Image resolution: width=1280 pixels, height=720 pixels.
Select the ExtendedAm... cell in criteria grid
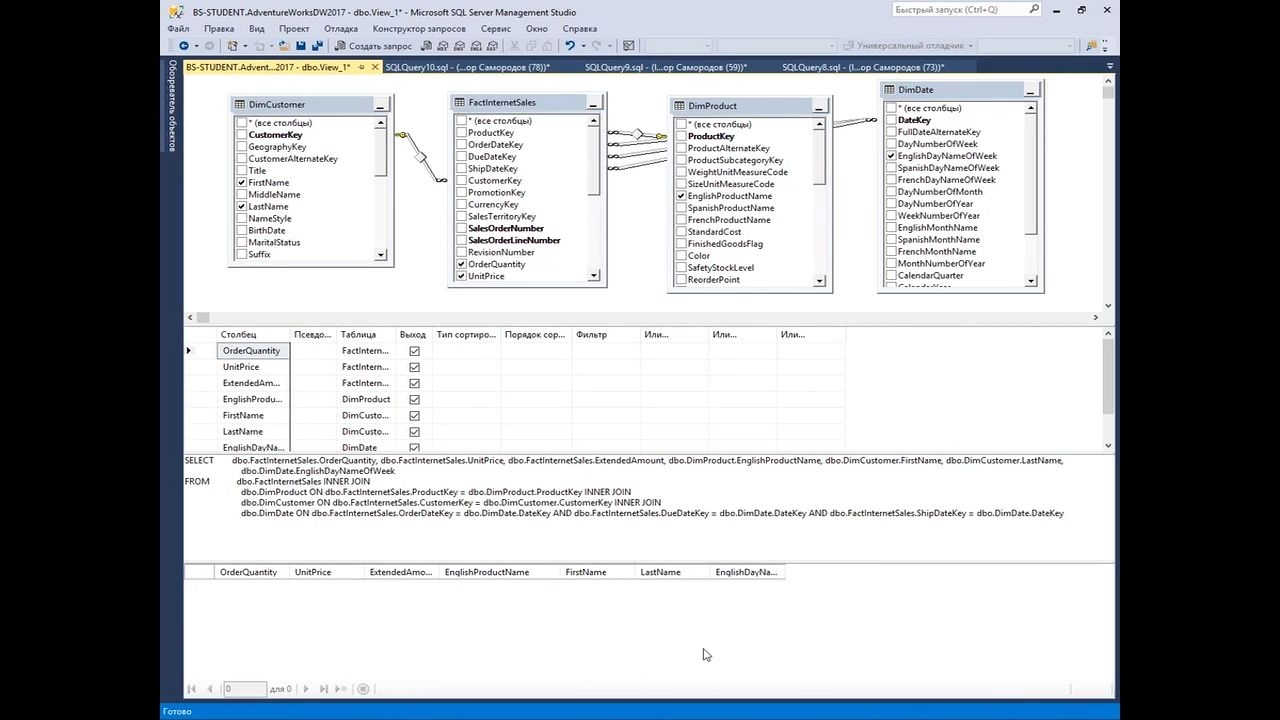coord(254,383)
